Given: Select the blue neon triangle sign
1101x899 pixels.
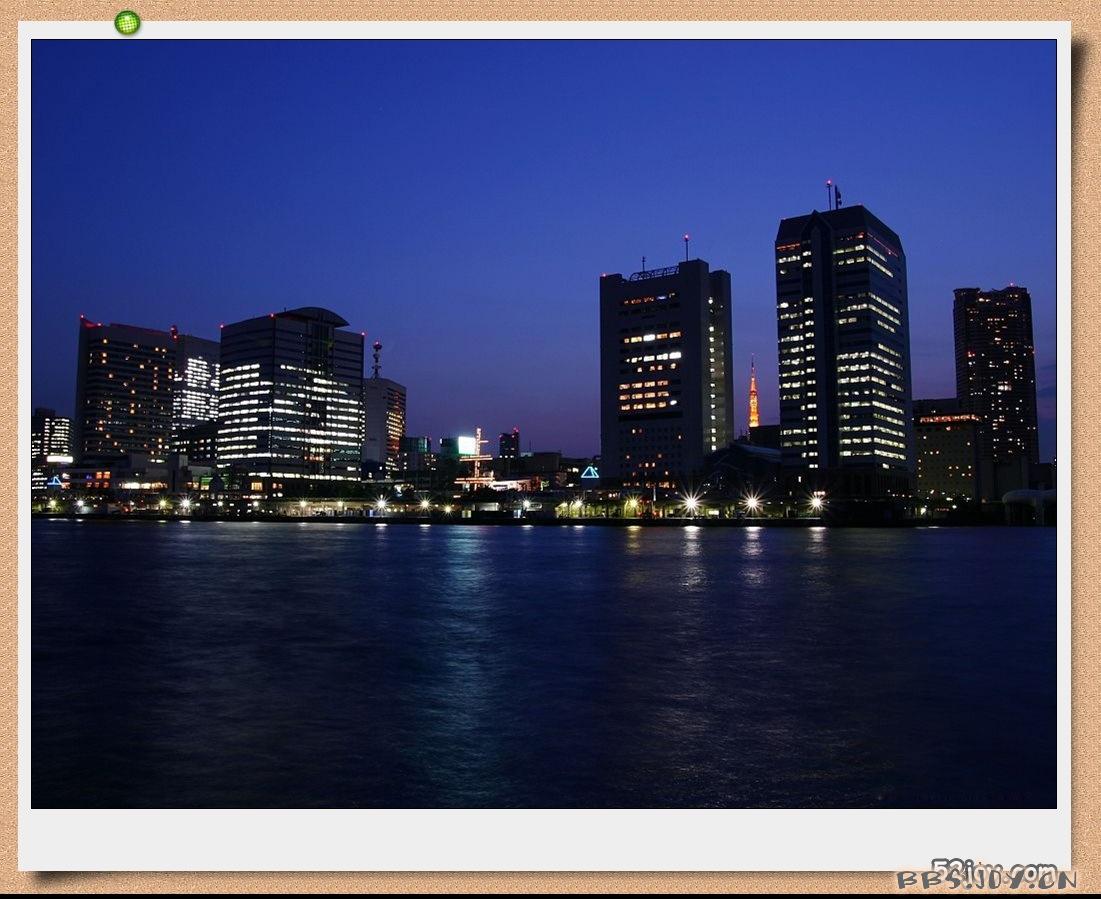Looking at the screenshot, I should point(590,472).
